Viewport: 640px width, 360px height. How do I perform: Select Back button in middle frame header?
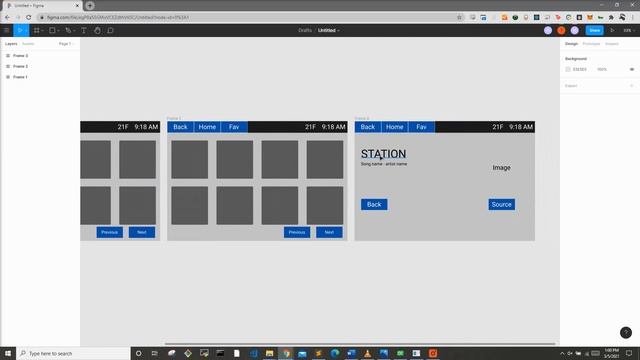[180, 127]
